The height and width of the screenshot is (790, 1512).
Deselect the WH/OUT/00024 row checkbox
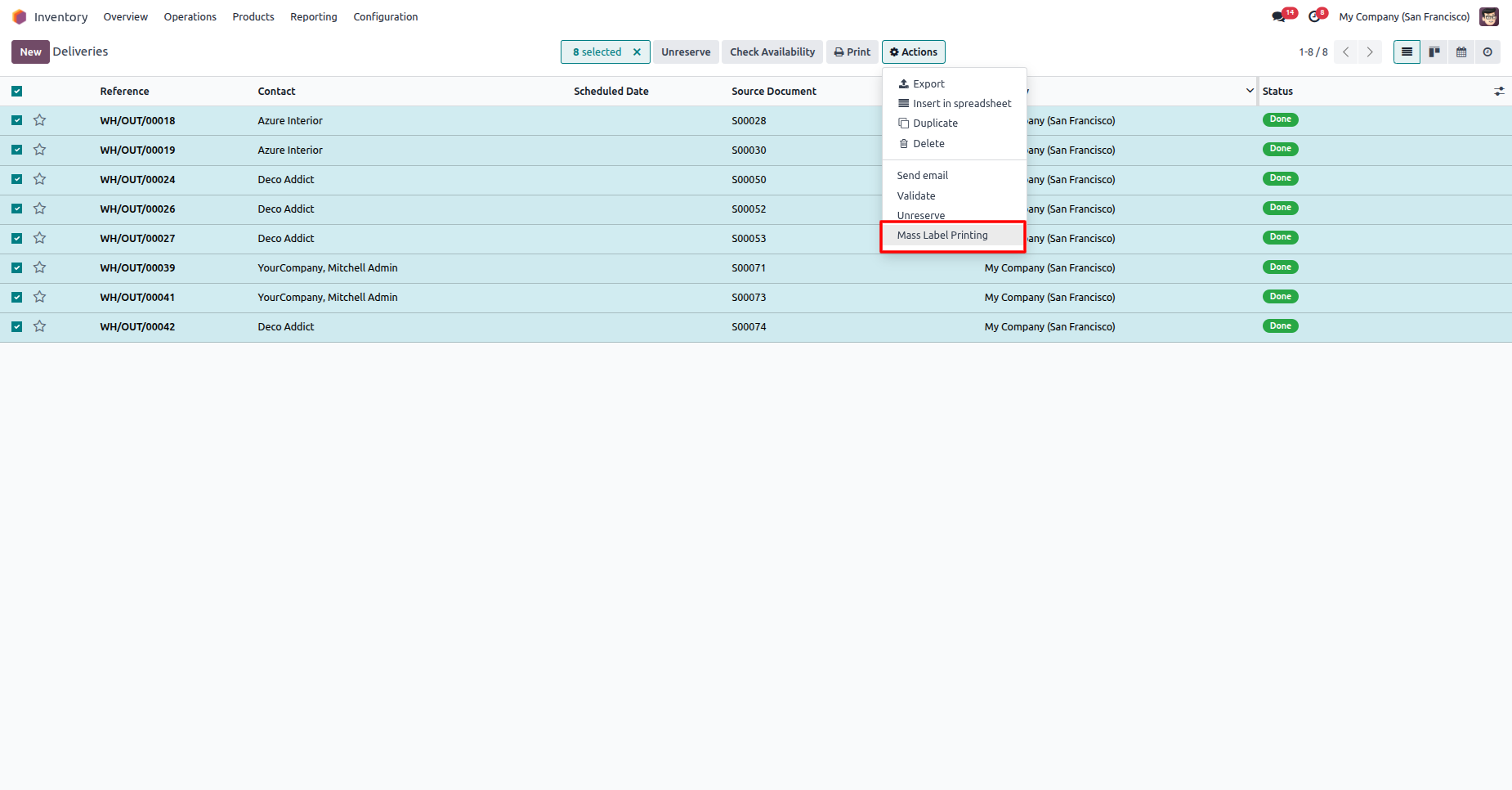pos(17,179)
